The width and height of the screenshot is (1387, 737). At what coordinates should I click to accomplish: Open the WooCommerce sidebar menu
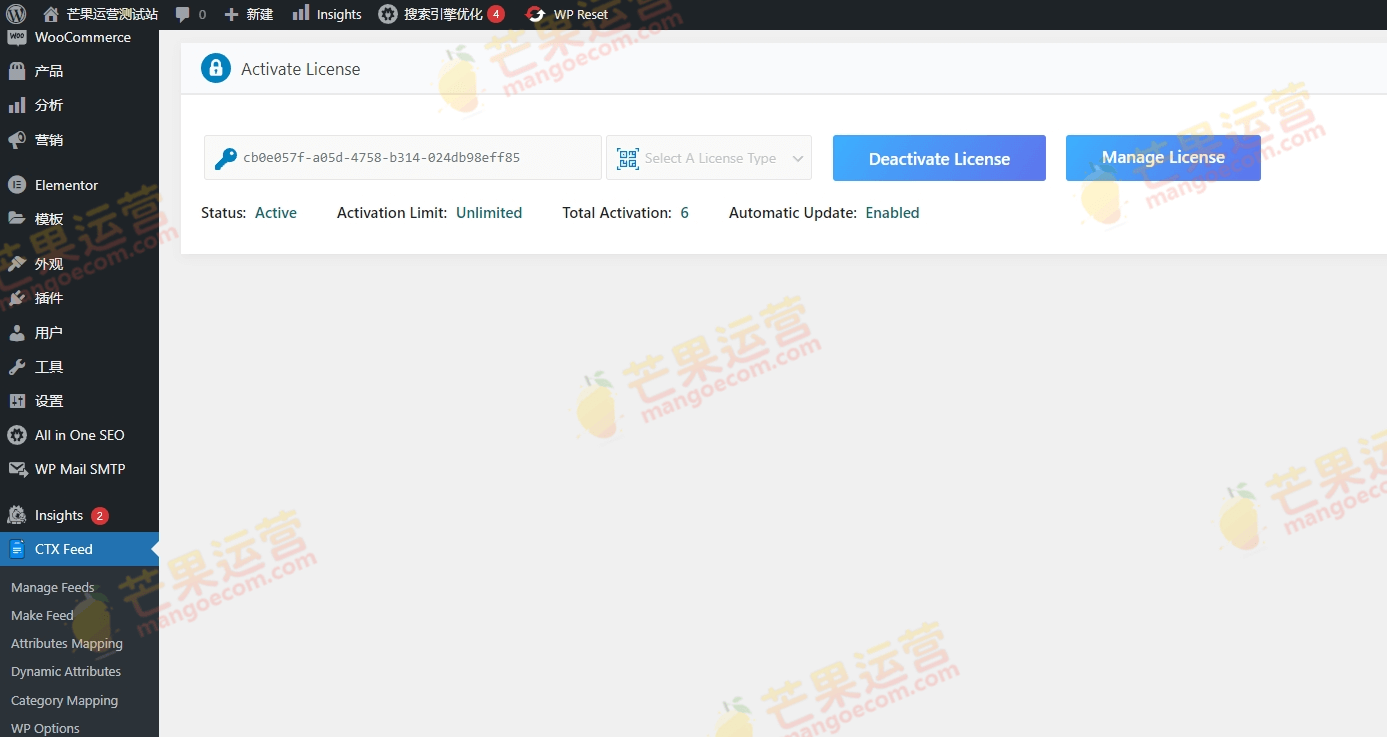[x=82, y=38]
